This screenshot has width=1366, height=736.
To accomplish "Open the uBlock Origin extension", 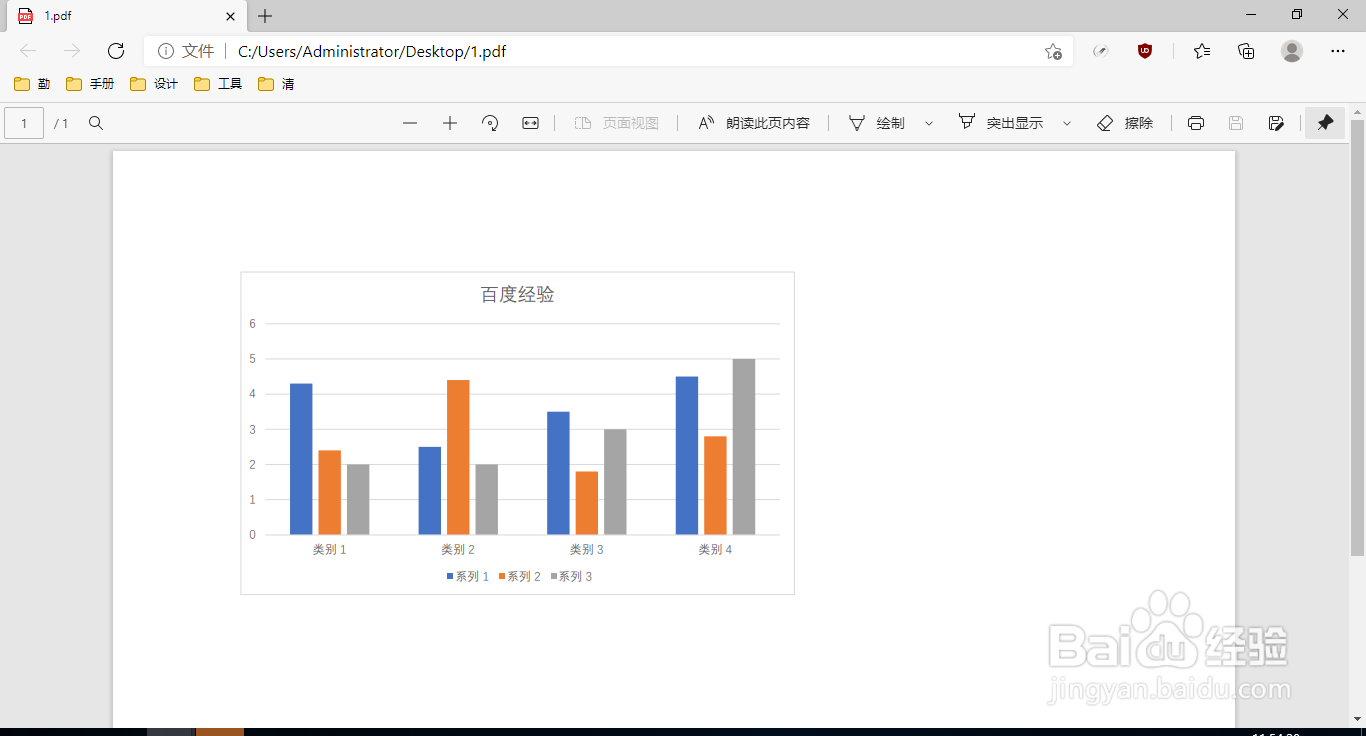I will point(1147,51).
